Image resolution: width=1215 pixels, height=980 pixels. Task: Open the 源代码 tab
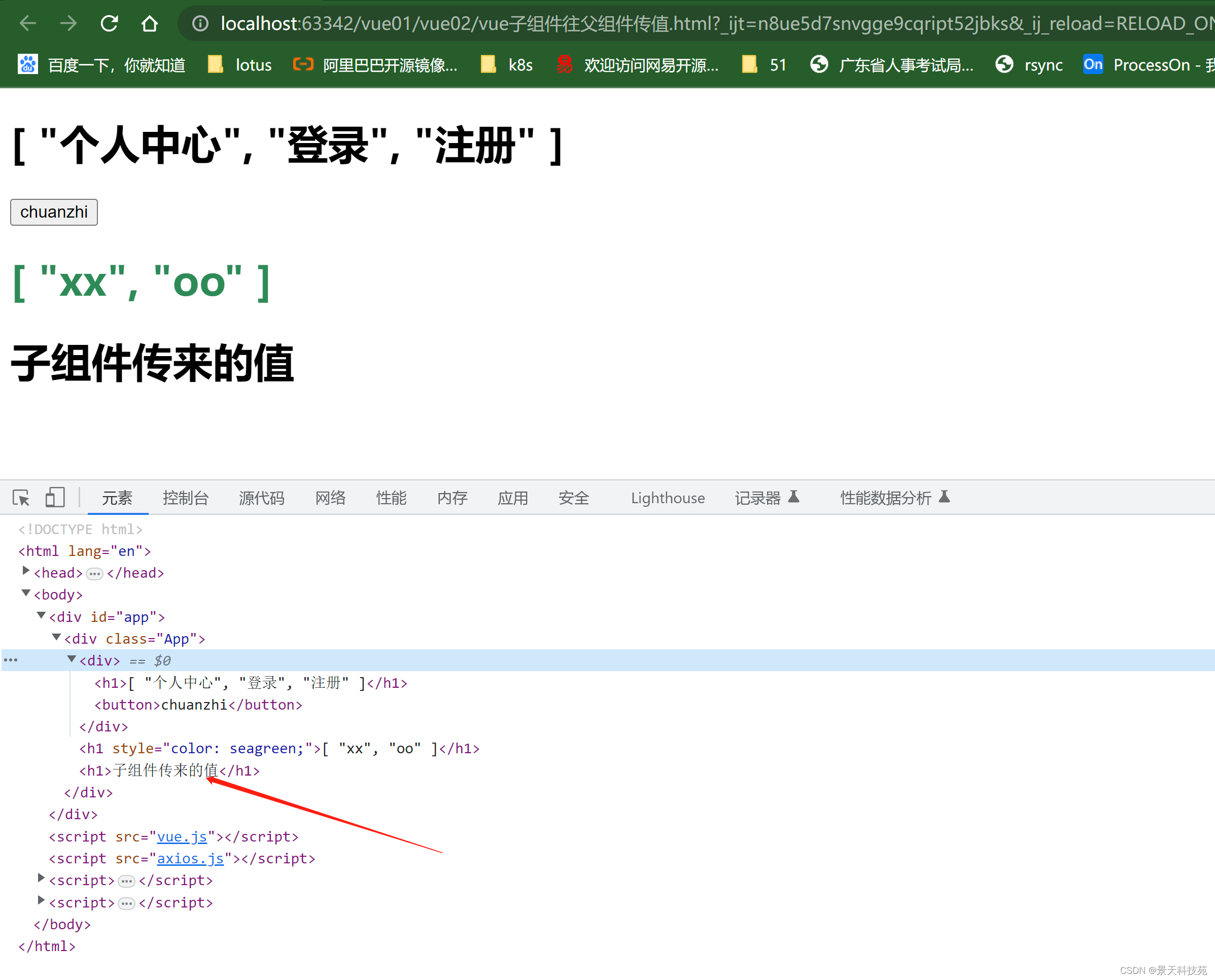261,497
